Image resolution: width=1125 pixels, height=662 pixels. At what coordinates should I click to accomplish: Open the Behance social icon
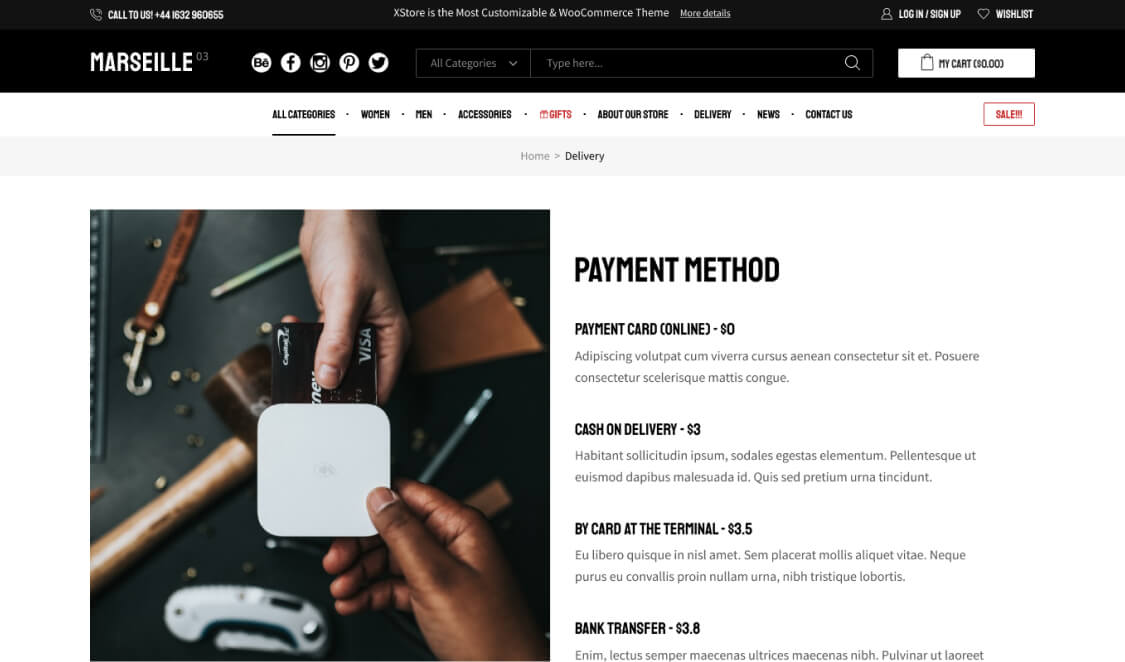261,62
